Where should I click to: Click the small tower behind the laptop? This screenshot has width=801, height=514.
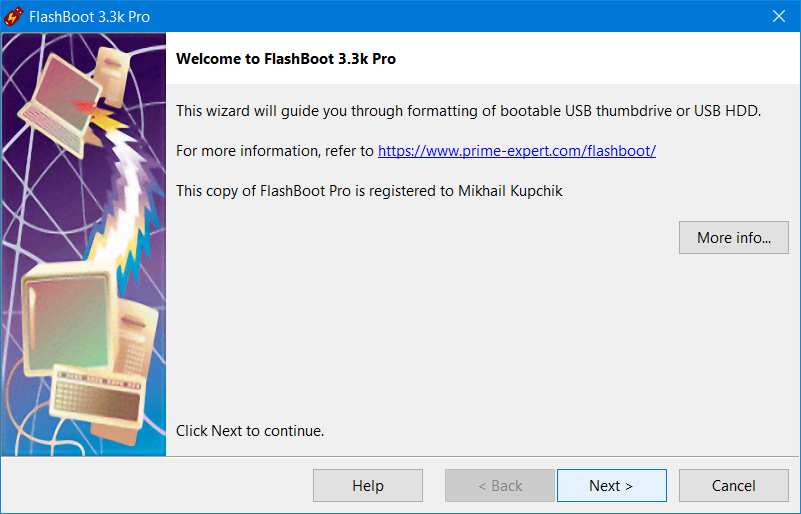pyautogui.click(x=112, y=76)
